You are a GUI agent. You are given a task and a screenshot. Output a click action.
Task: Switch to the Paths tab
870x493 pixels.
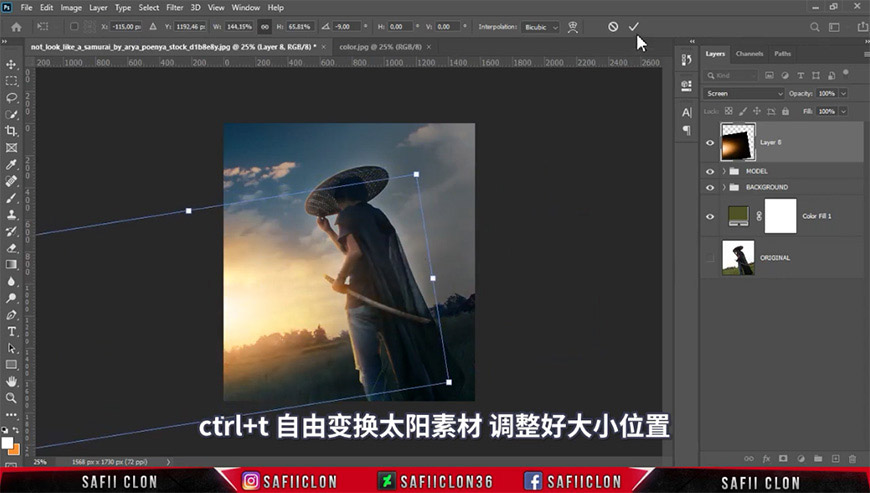point(782,54)
